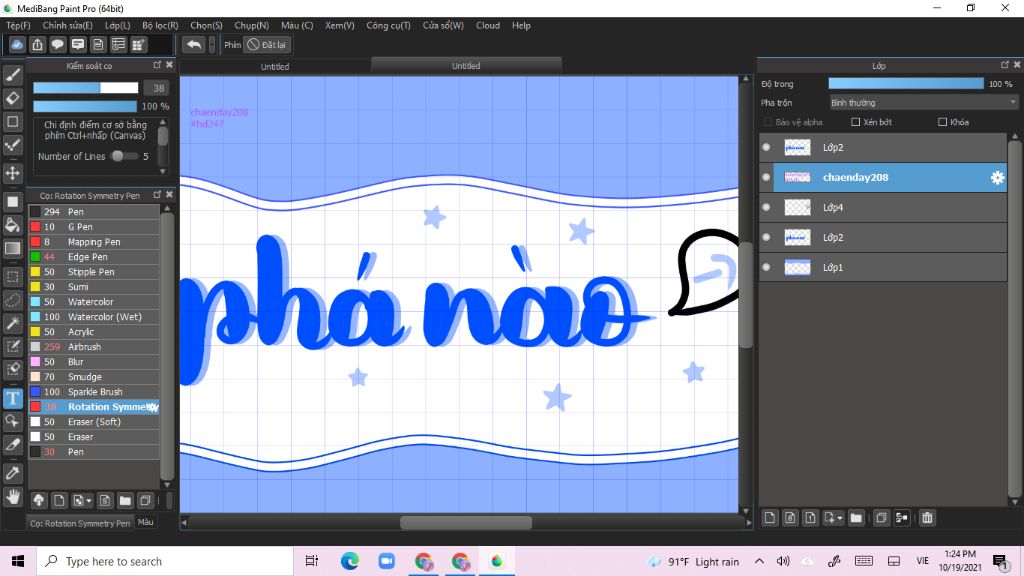Open the Zoom app from the taskbar
The image size is (1024, 576).
(x=387, y=561)
